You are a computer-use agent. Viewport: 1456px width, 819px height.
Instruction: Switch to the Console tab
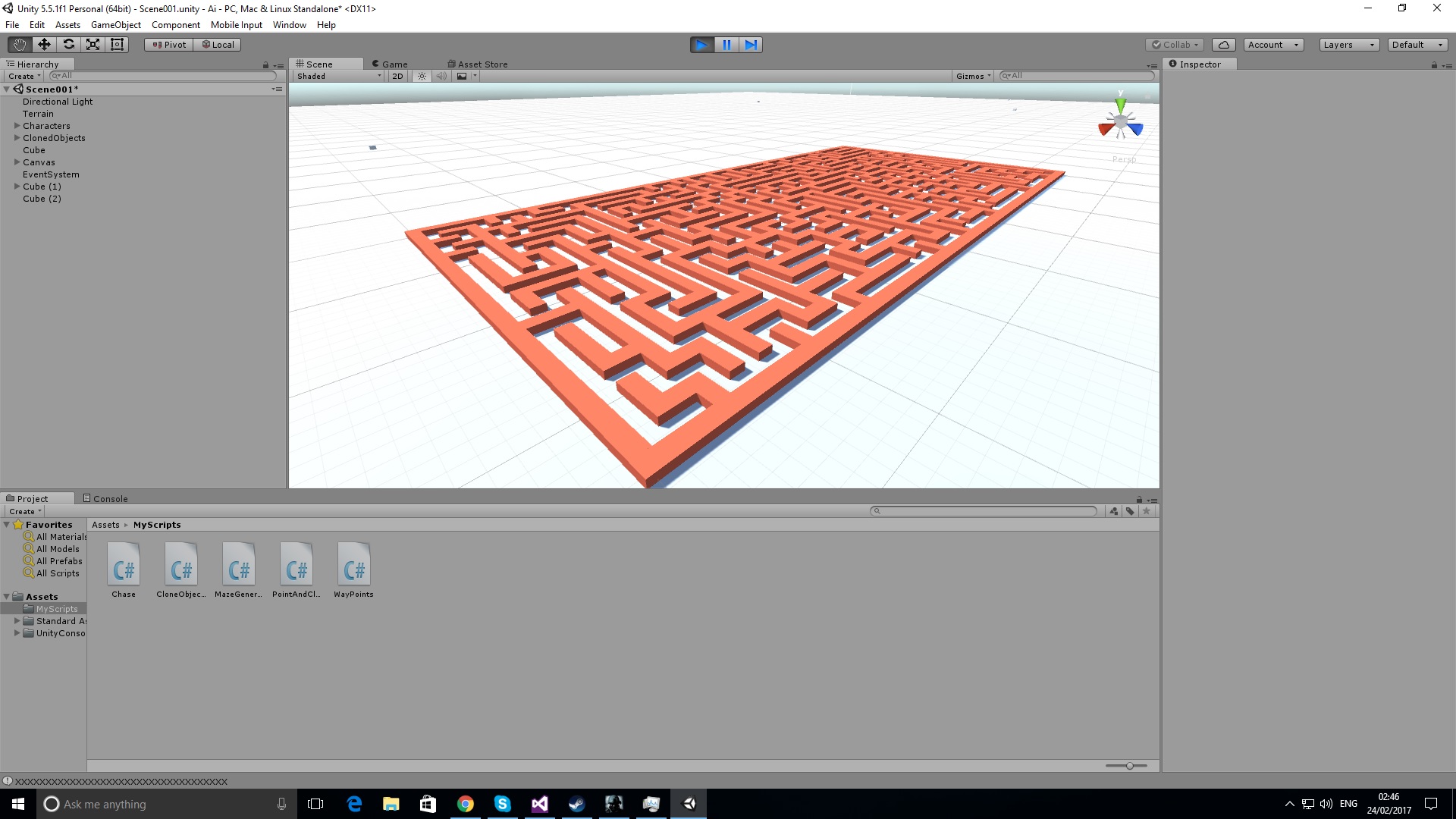105,499
